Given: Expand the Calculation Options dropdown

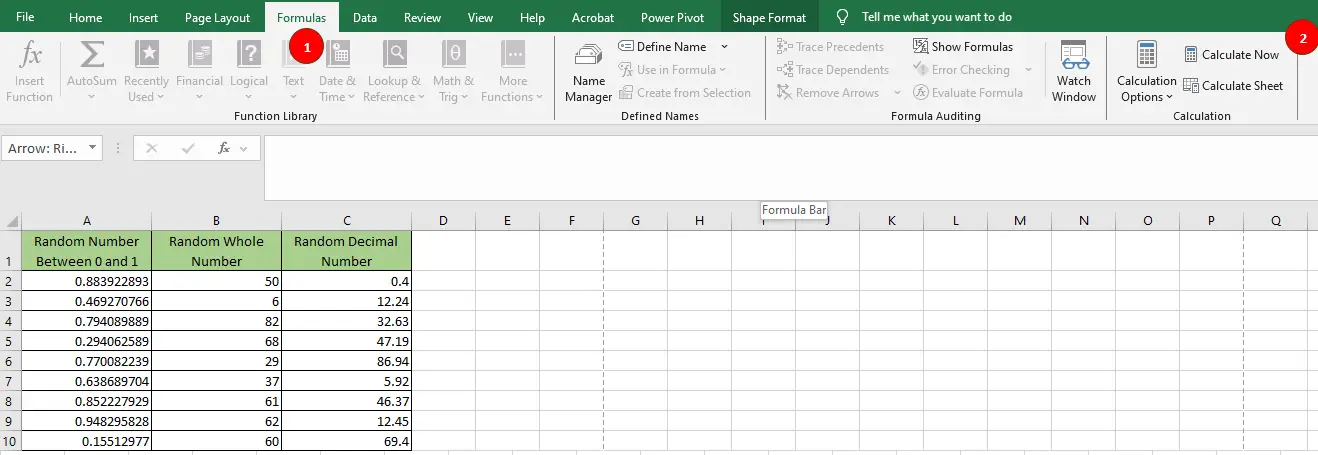Looking at the screenshot, I should coord(1147,97).
